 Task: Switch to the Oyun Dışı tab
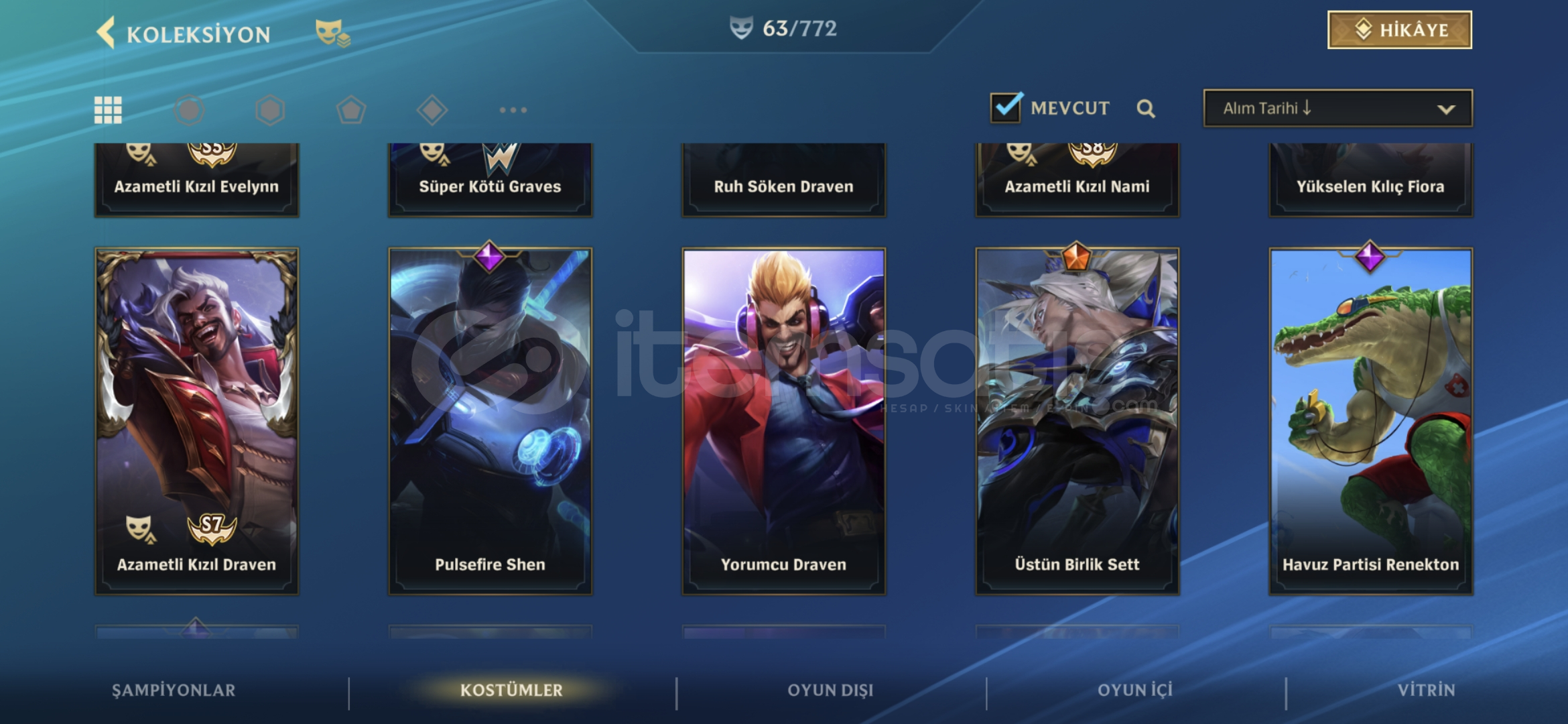click(x=830, y=690)
